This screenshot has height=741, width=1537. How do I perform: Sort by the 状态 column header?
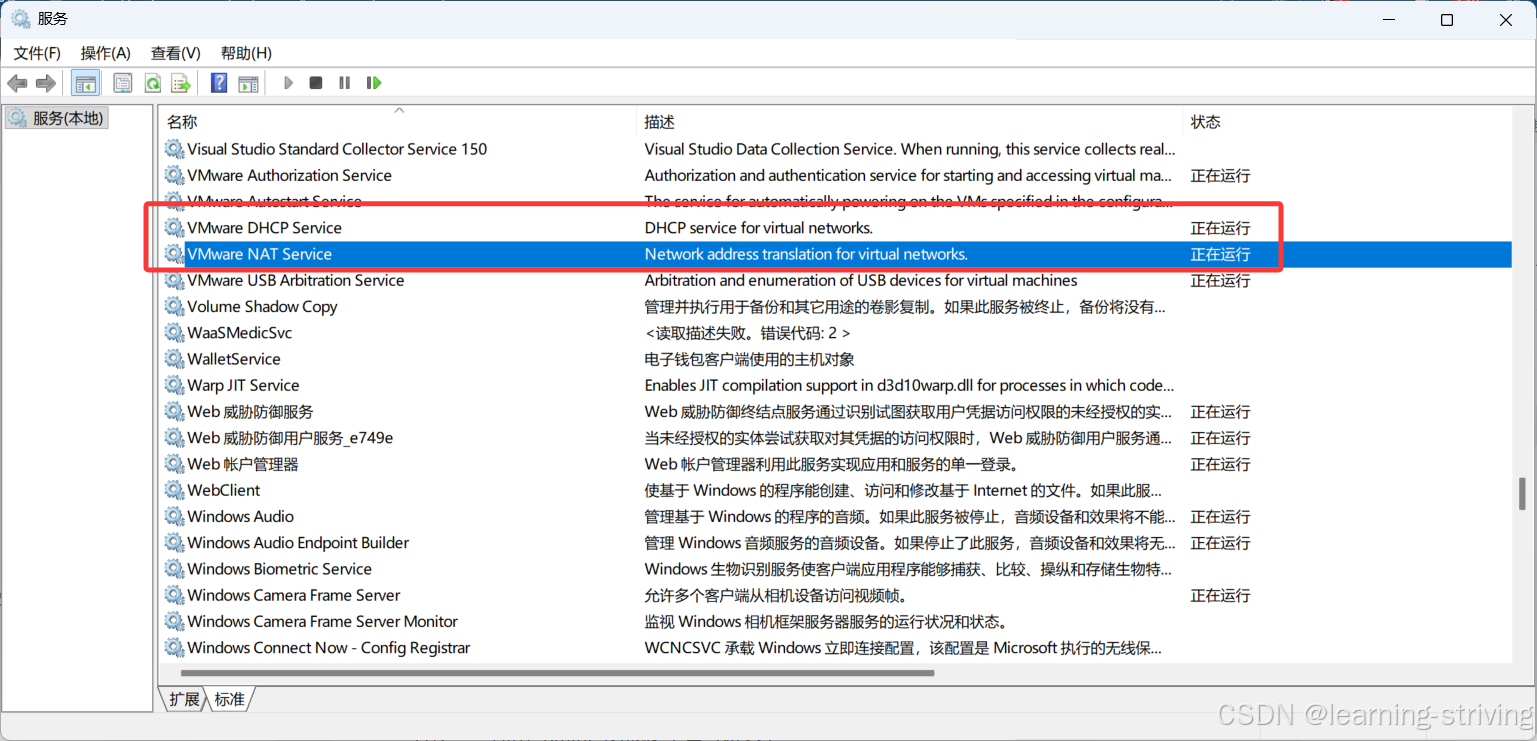coord(1206,121)
